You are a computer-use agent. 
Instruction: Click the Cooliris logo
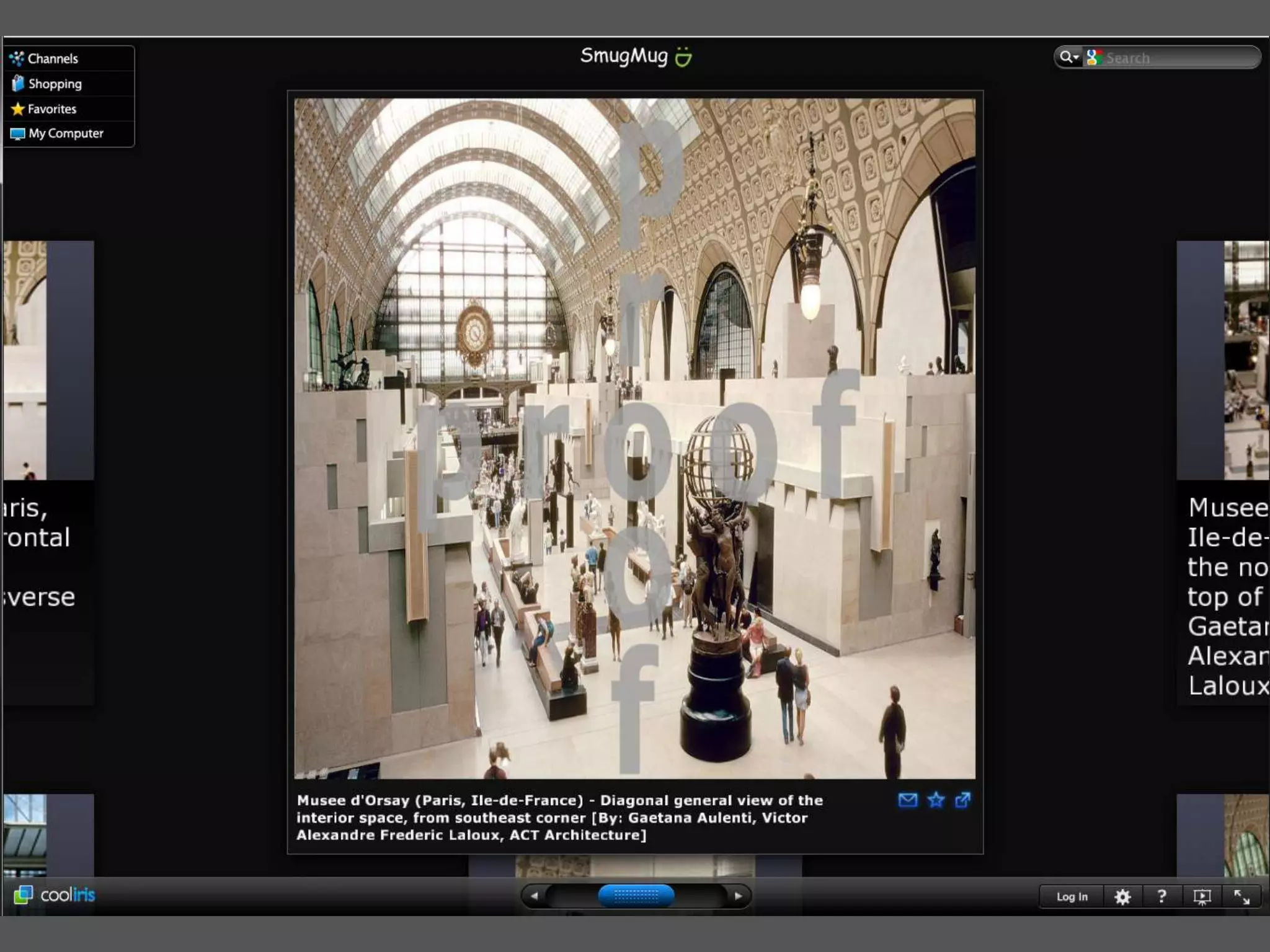(x=55, y=895)
